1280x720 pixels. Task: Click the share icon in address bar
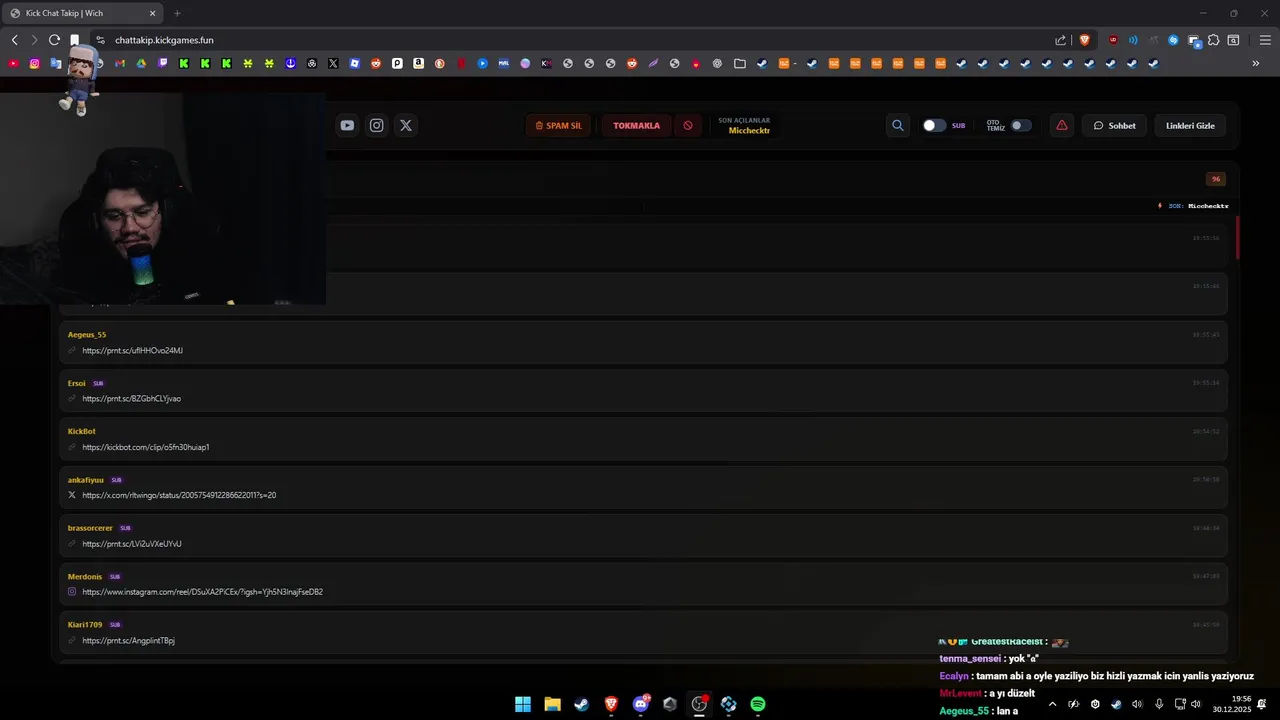click(x=1061, y=40)
